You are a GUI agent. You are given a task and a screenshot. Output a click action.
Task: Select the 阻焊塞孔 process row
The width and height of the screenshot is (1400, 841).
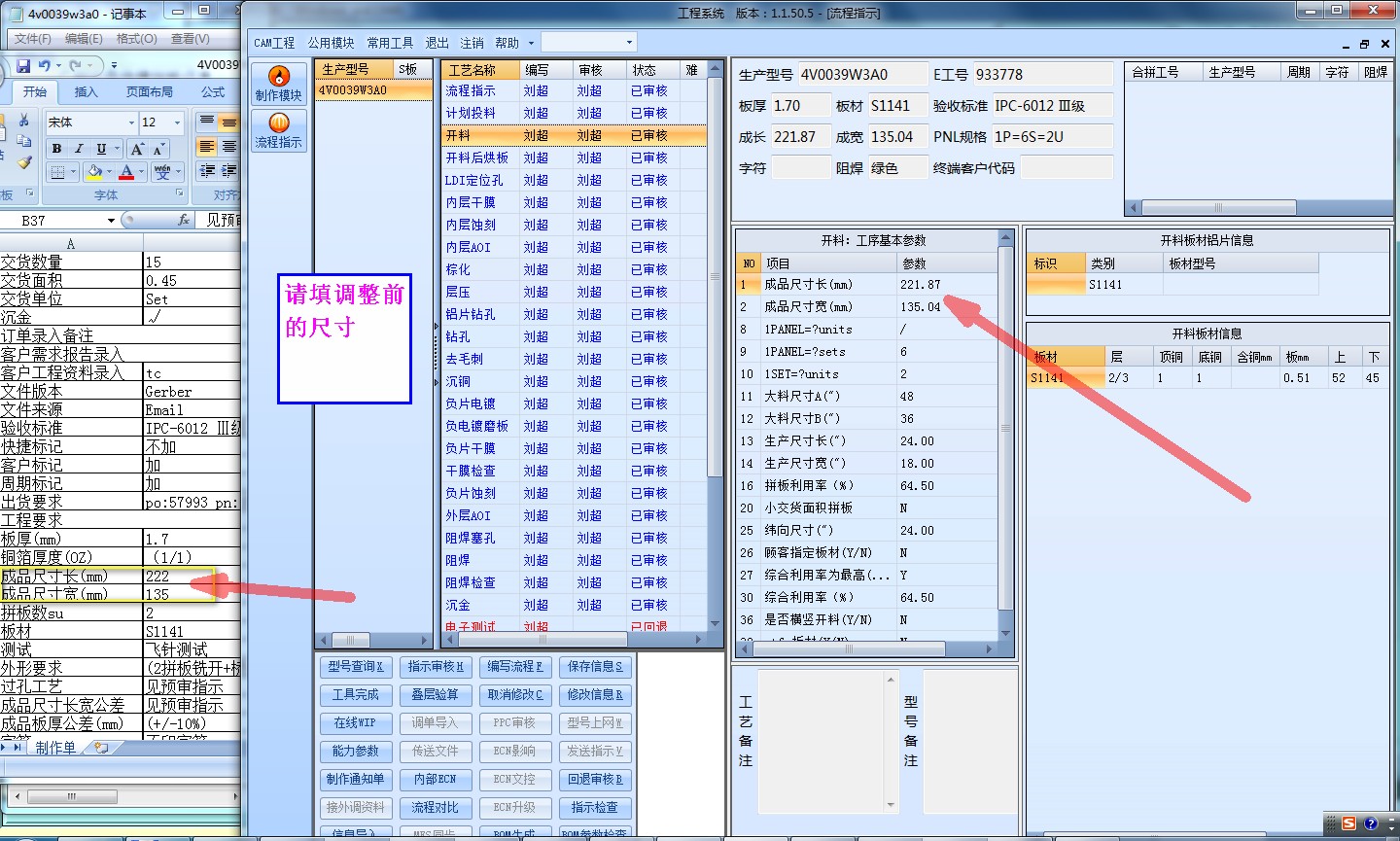click(x=574, y=539)
